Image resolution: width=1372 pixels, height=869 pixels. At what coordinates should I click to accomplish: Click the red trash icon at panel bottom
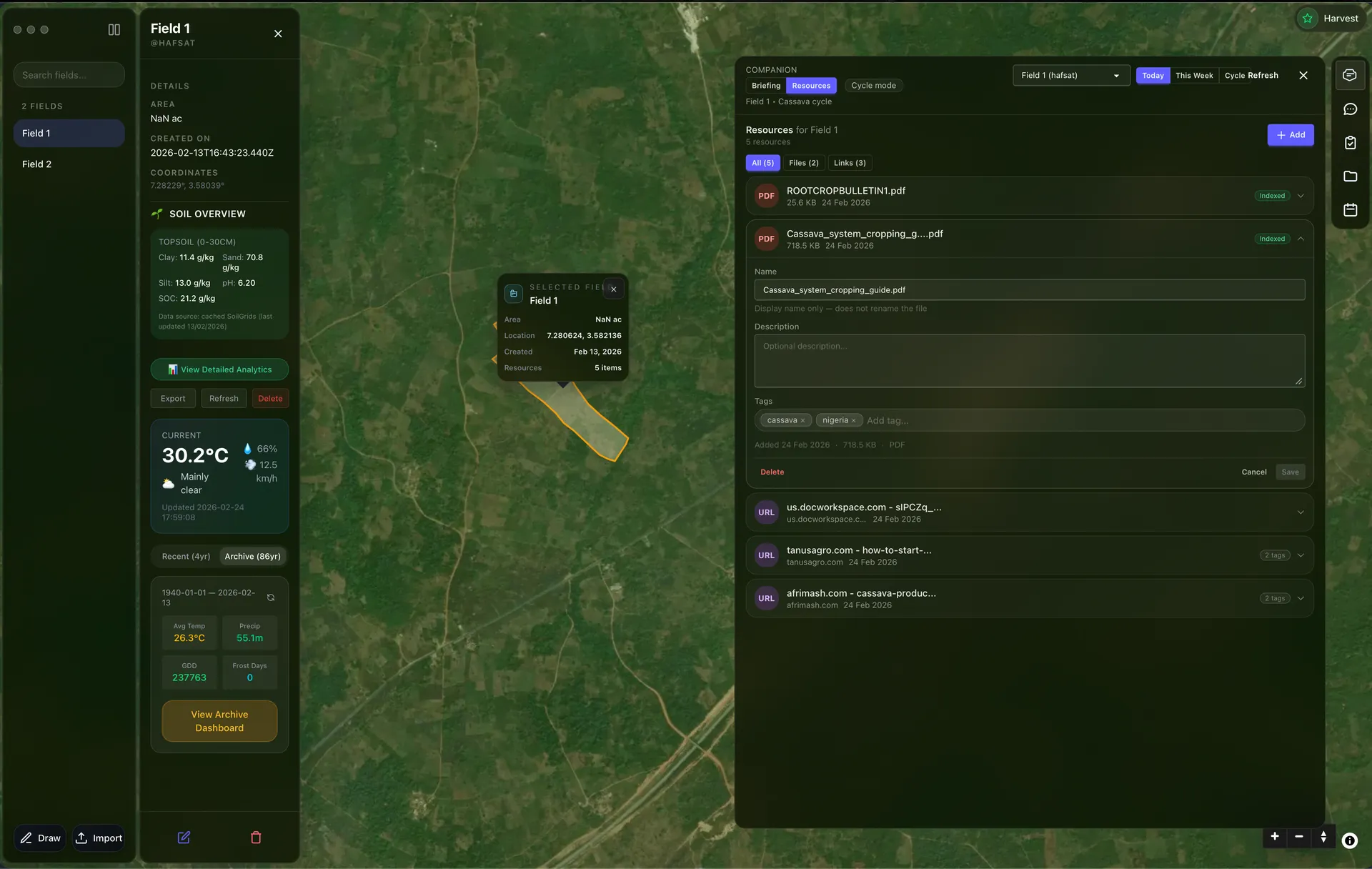[x=256, y=837]
